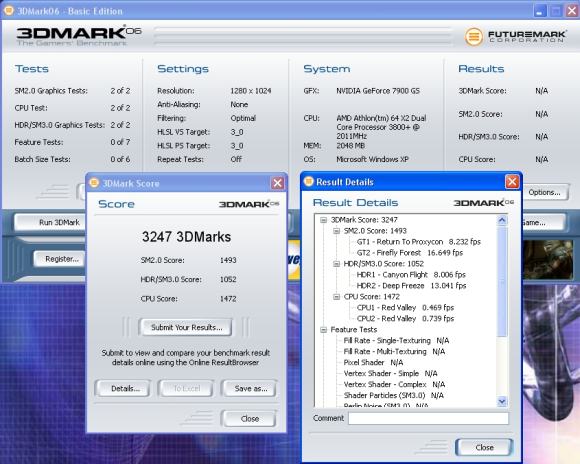Select Vertex Shader - Complex row

(394, 384)
